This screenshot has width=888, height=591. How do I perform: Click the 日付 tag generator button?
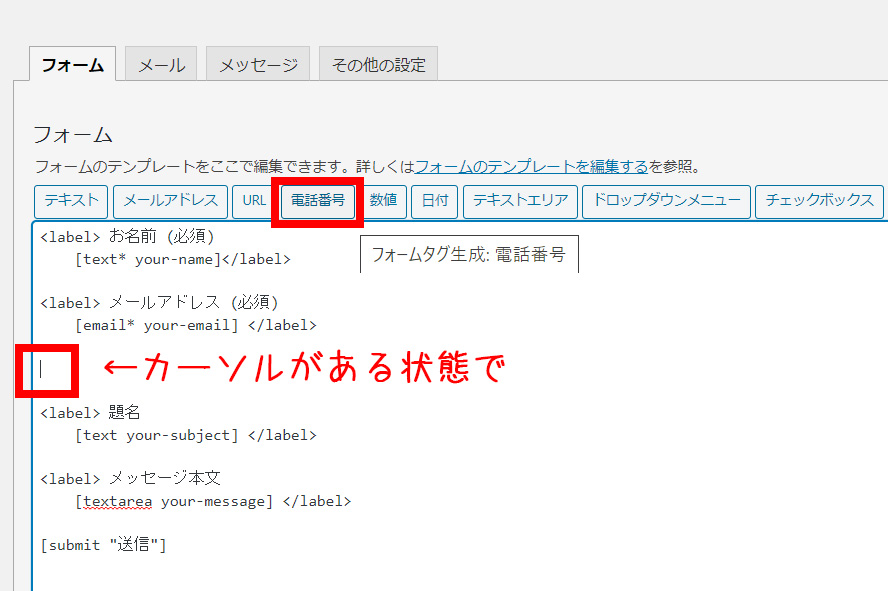pos(434,200)
